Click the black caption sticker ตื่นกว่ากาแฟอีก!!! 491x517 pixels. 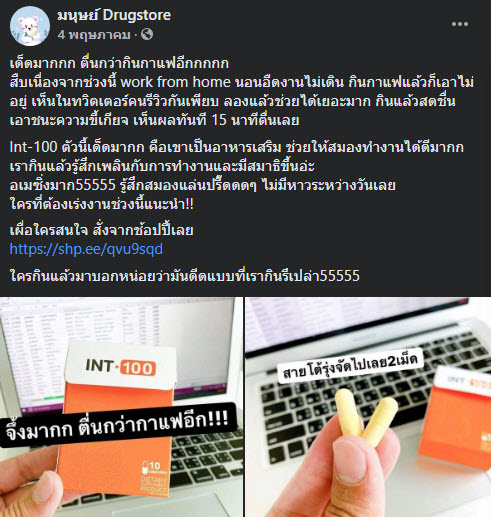[x=118, y=425]
